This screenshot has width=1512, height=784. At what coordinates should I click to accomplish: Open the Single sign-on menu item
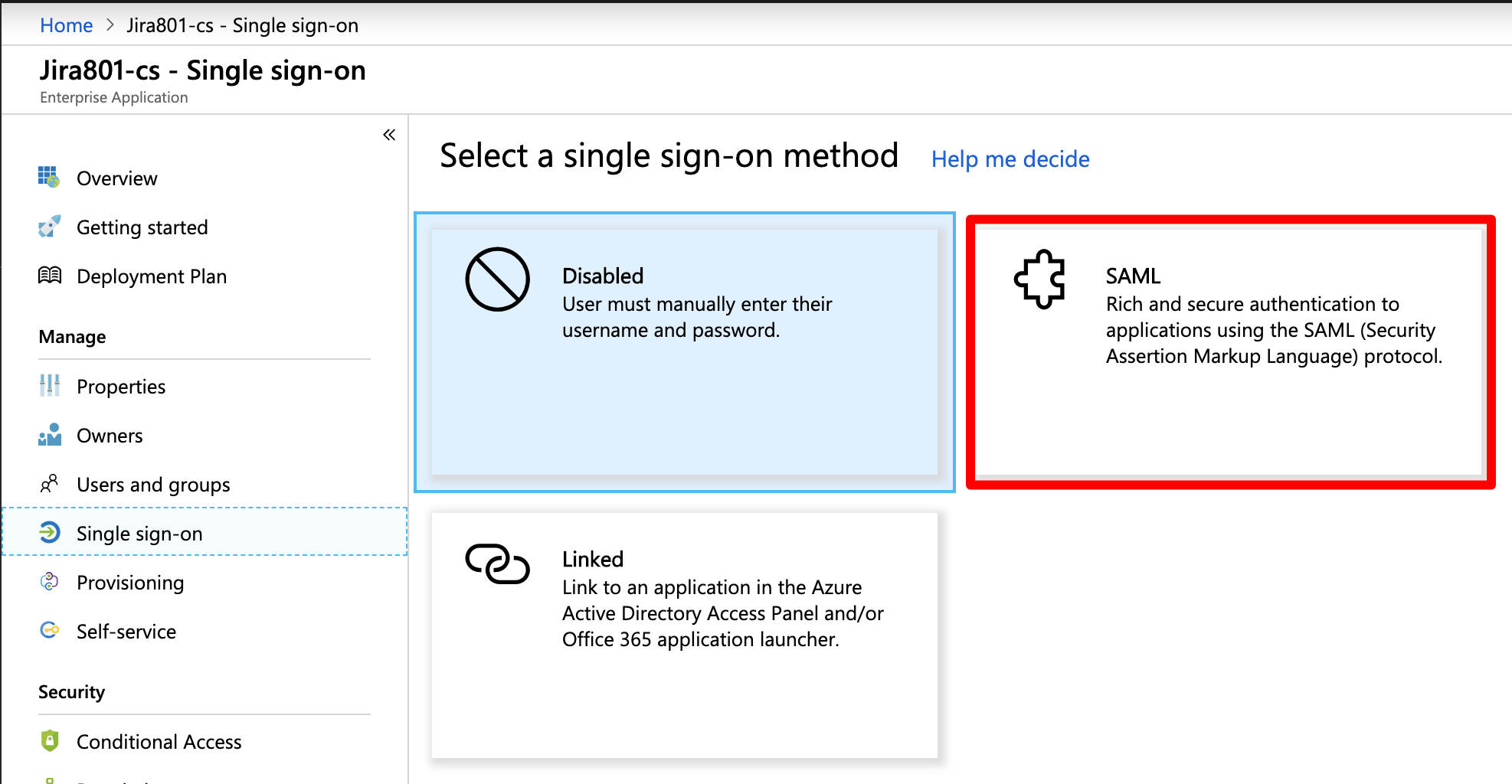coord(139,534)
